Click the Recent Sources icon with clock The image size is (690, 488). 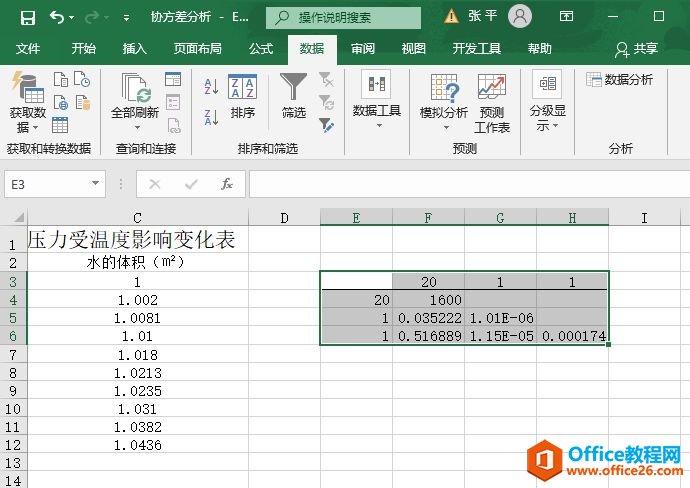[x=82, y=79]
